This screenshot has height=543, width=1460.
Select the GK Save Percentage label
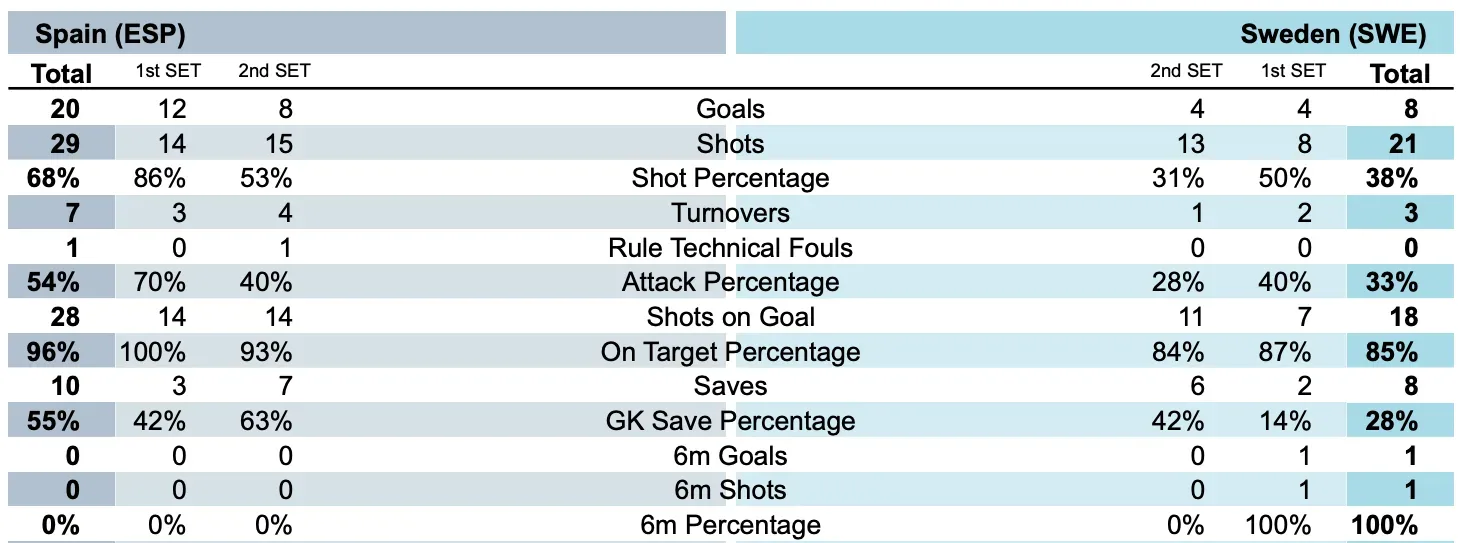click(730, 421)
